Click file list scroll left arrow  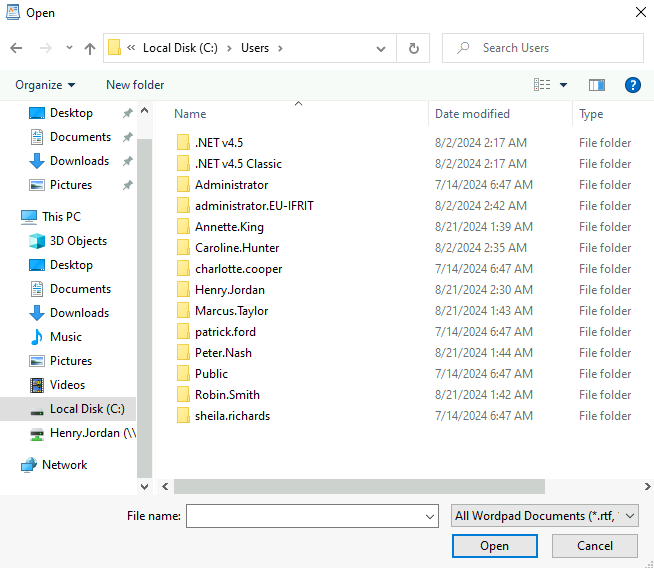(165, 487)
